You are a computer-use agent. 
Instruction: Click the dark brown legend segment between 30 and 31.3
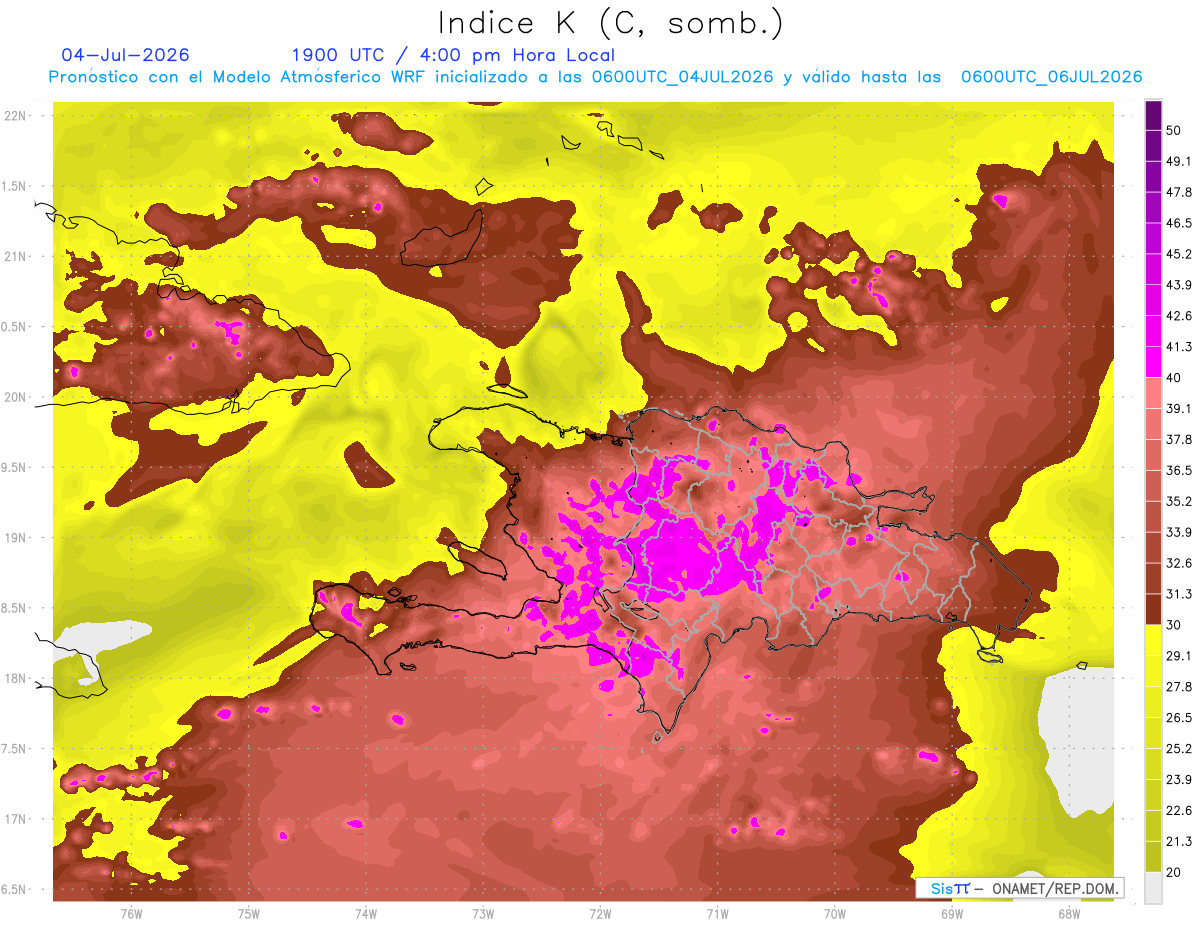tap(1153, 609)
